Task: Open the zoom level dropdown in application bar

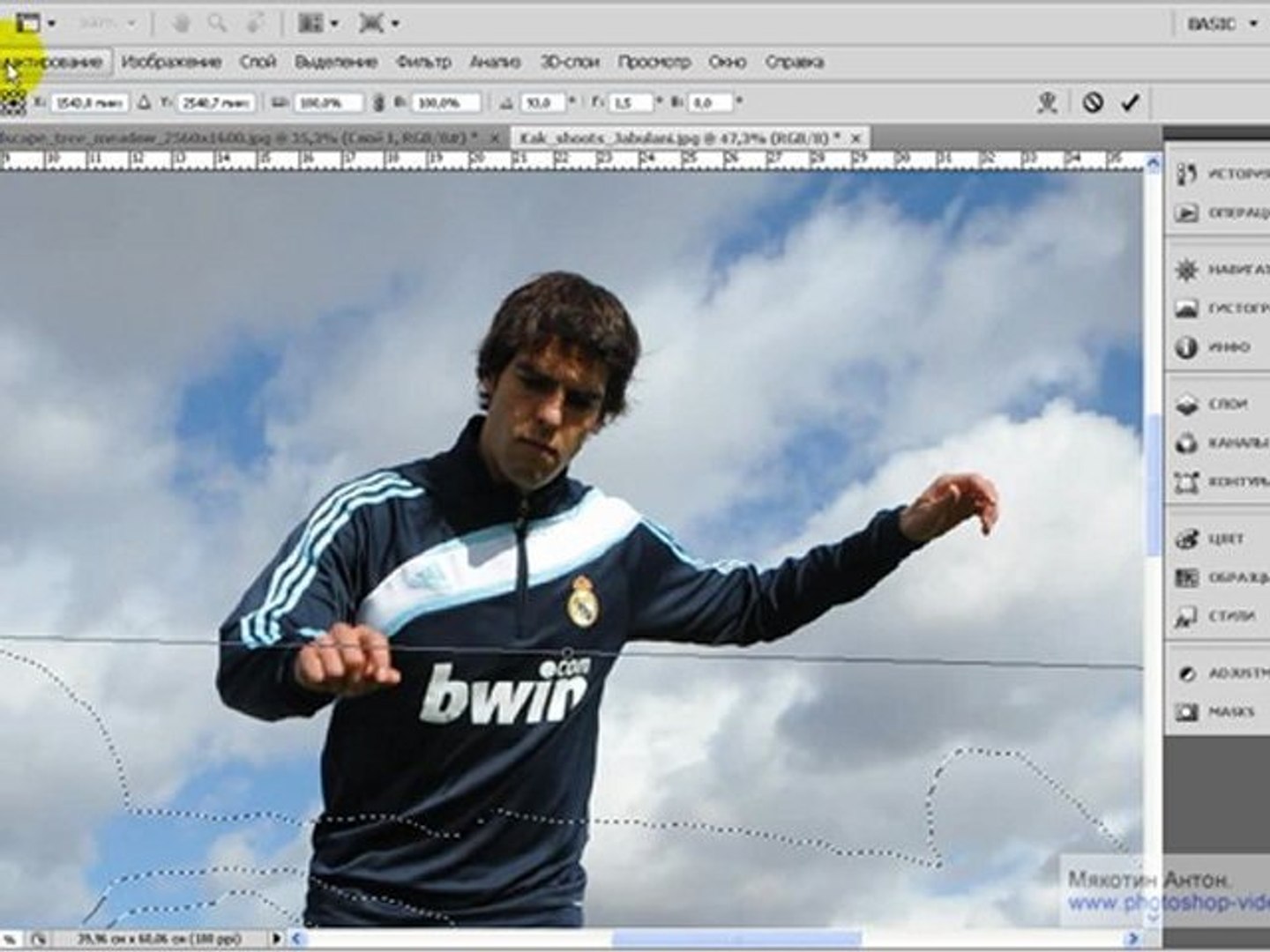Action: click(x=107, y=24)
